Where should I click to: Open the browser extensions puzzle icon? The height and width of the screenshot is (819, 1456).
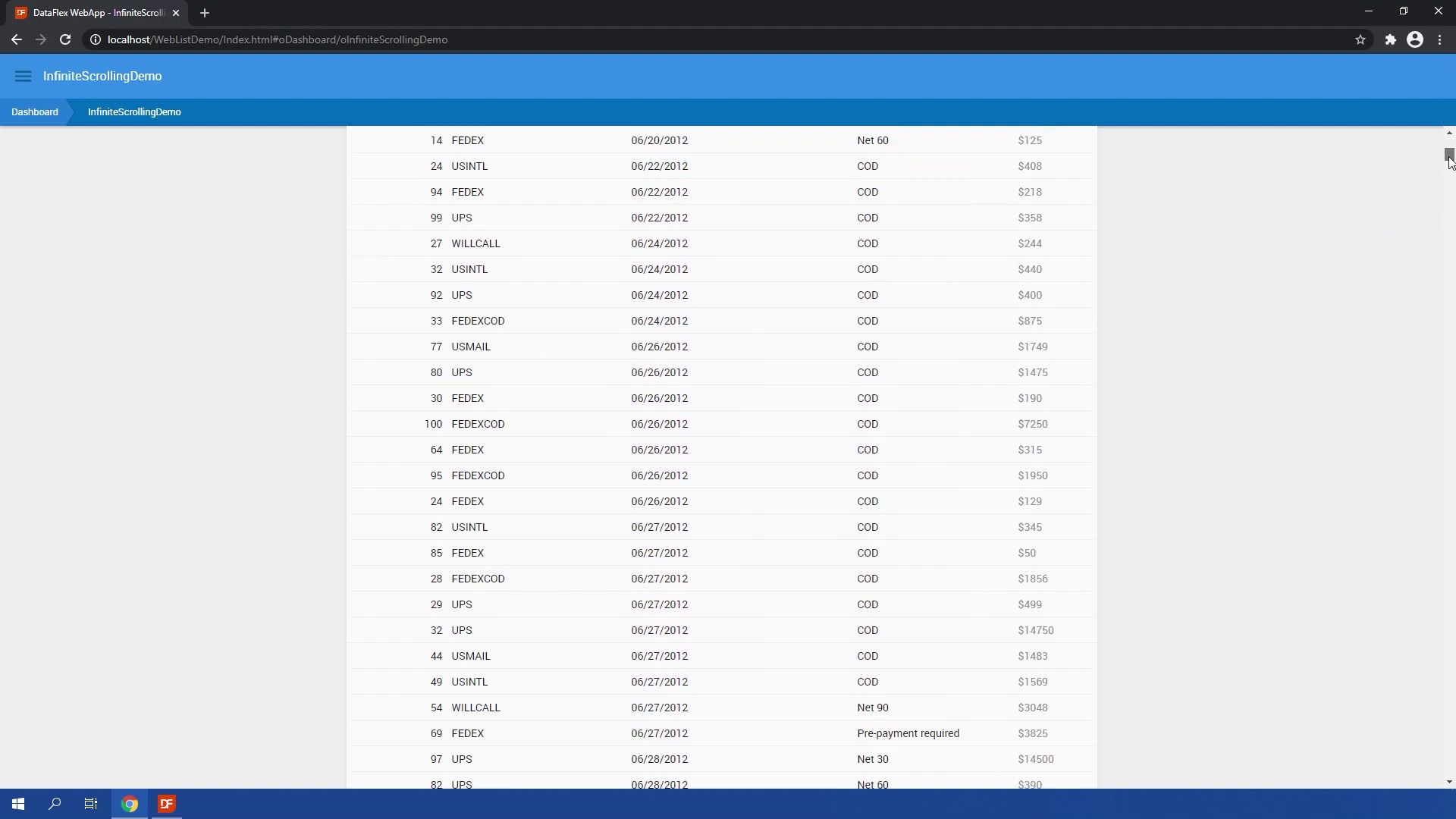click(x=1390, y=39)
